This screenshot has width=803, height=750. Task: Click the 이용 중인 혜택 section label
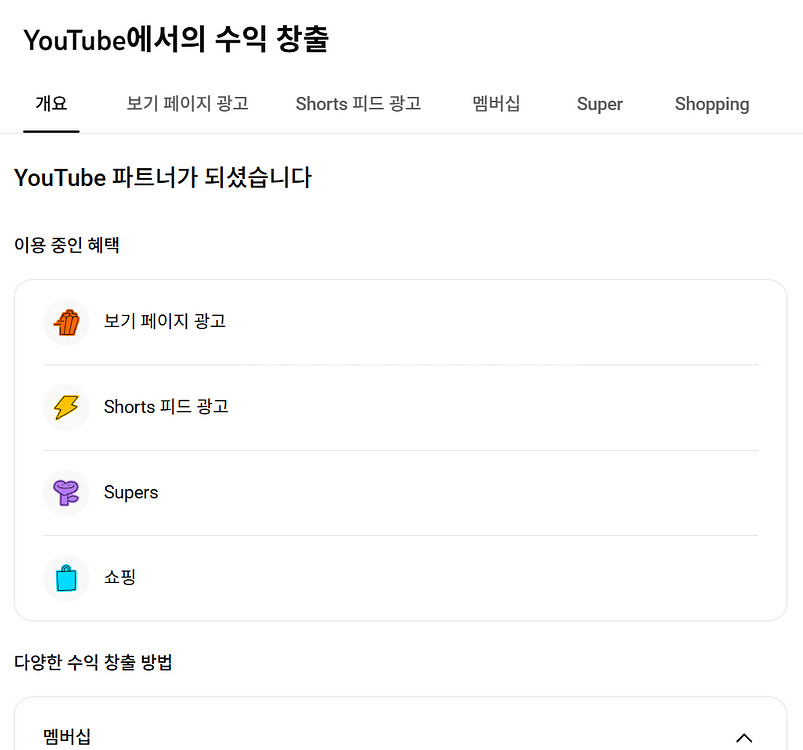(x=67, y=245)
